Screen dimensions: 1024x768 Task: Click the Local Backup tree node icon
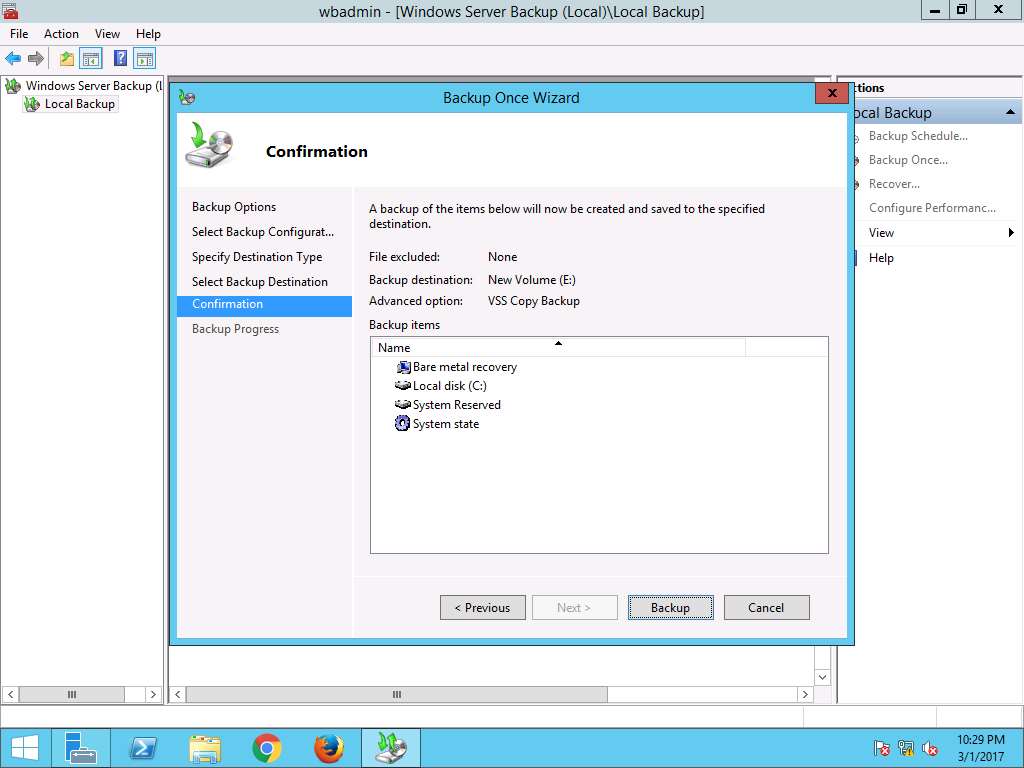pyautogui.click(x=32, y=104)
